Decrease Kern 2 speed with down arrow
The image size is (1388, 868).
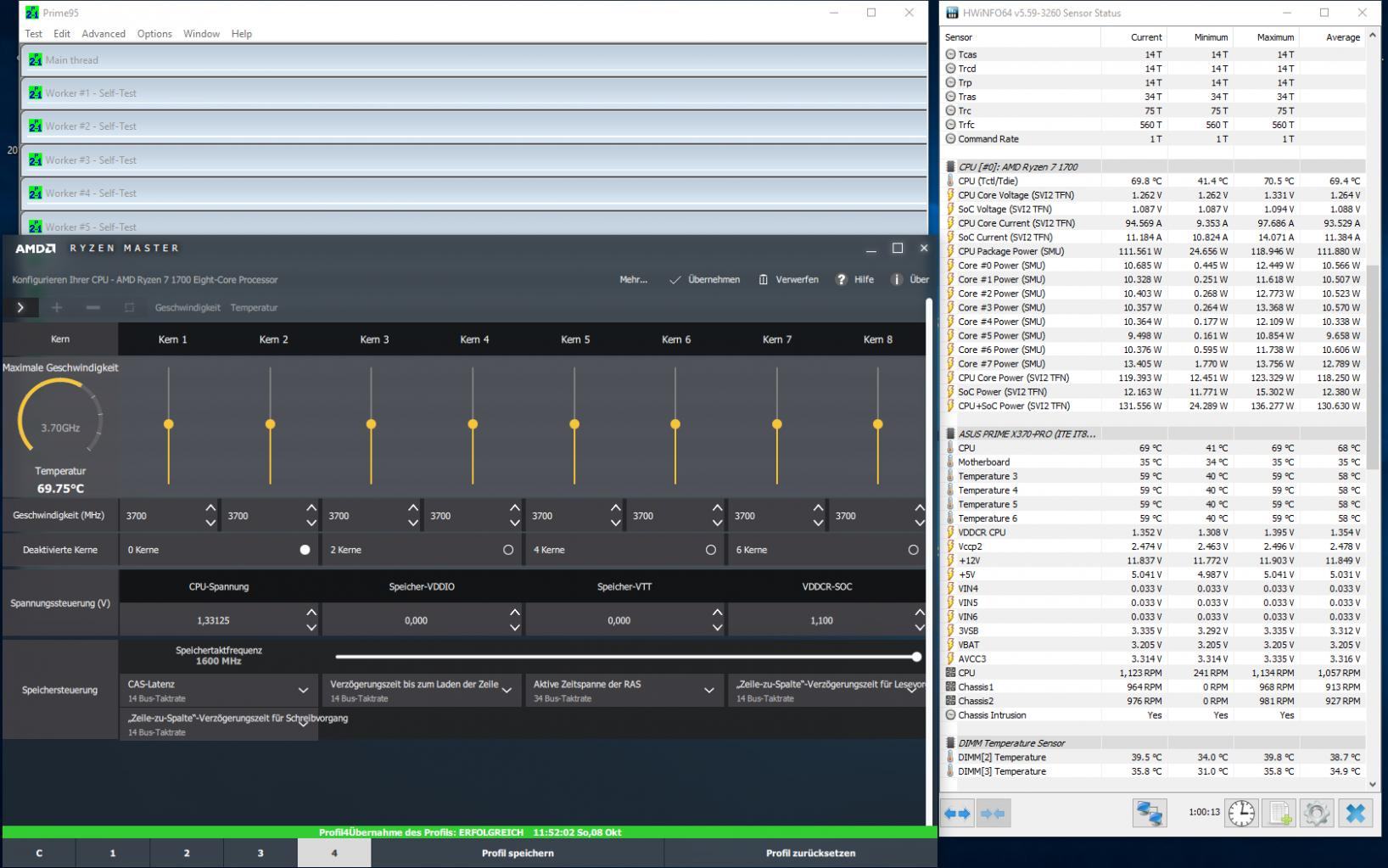[311, 524]
